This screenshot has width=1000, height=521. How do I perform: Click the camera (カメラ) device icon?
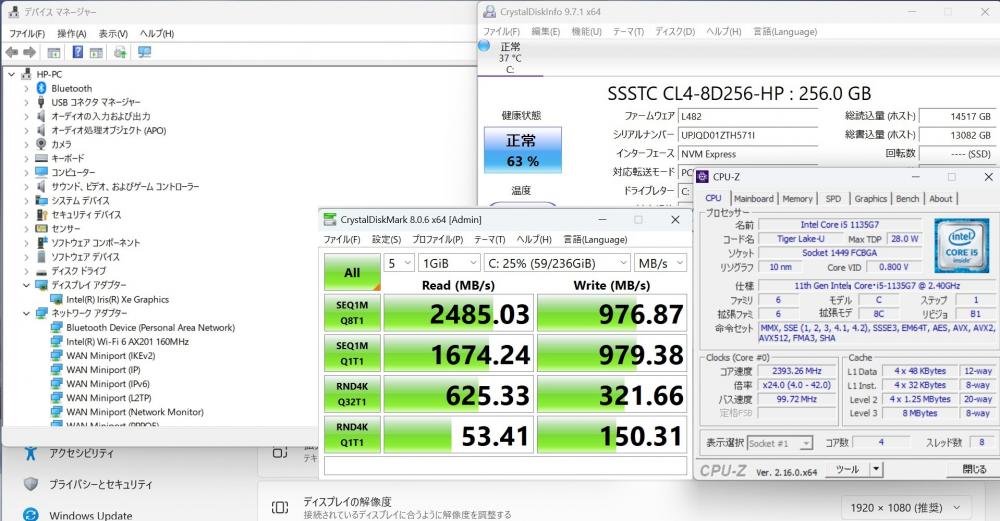41,144
